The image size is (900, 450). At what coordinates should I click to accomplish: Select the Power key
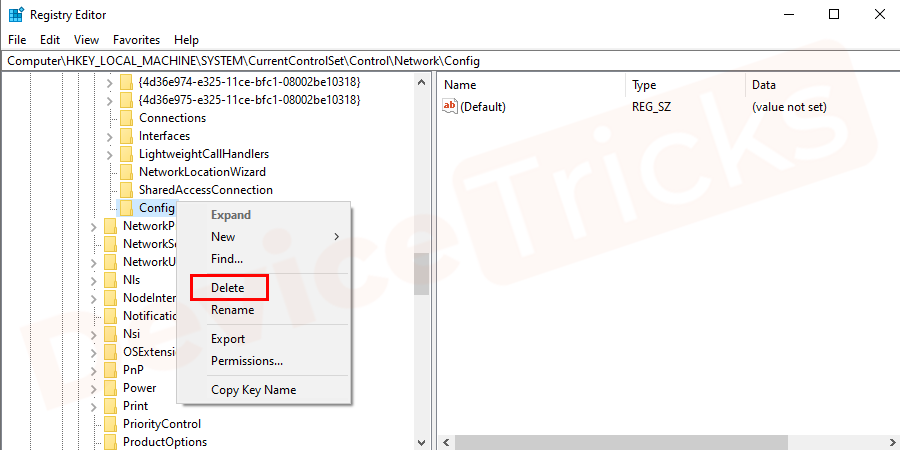click(x=139, y=388)
